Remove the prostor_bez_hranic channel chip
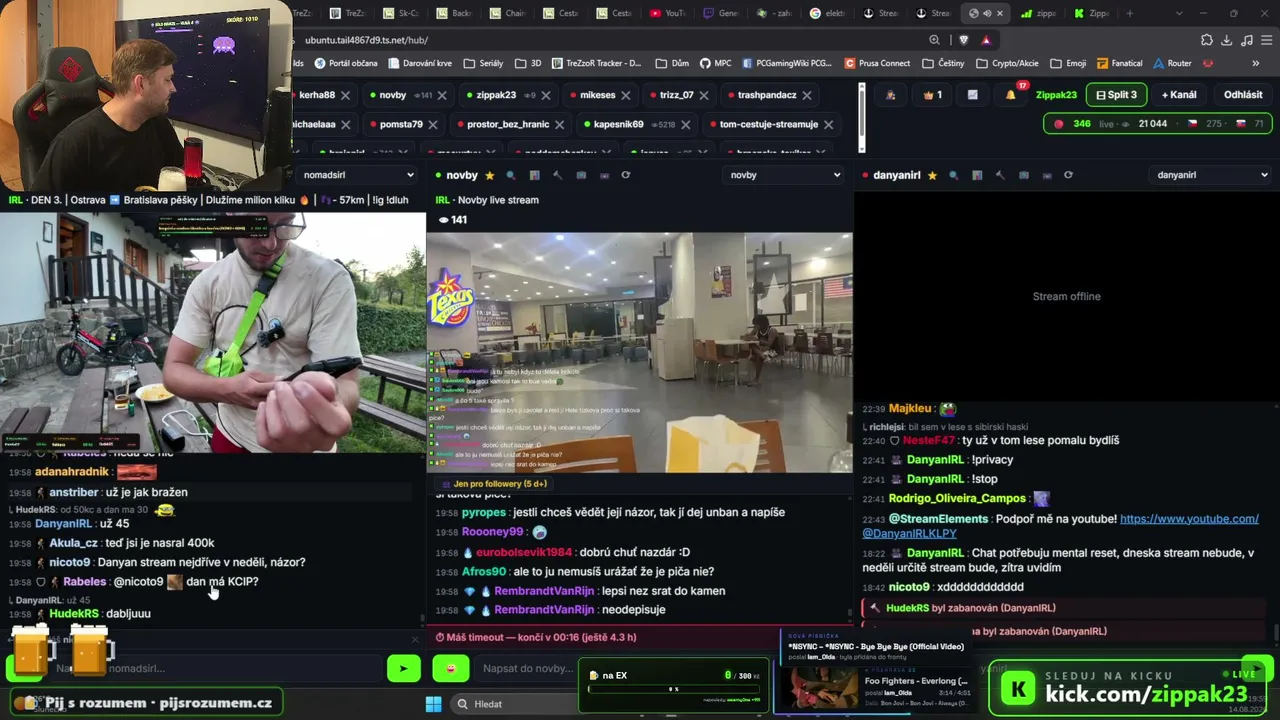This screenshot has height=720, width=1280. tap(560, 125)
